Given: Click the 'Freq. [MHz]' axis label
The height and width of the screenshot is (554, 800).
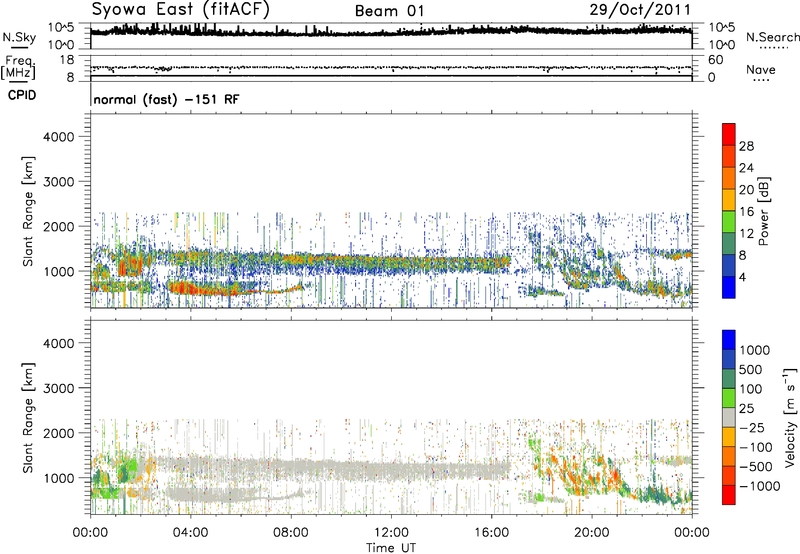Looking at the screenshot, I should tap(18, 67).
